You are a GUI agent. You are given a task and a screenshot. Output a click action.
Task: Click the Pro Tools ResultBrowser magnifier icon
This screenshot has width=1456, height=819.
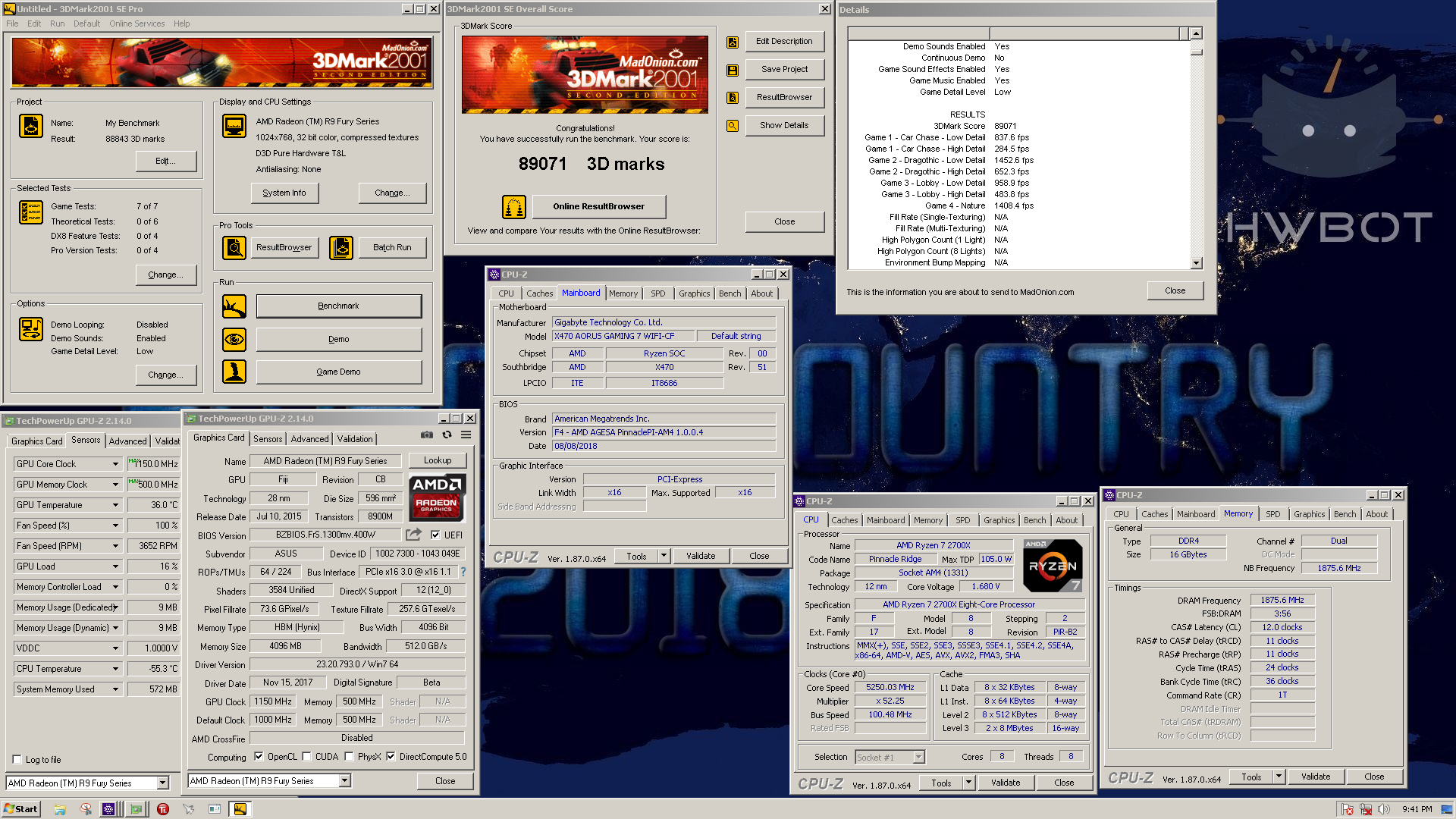pyautogui.click(x=234, y=247)
